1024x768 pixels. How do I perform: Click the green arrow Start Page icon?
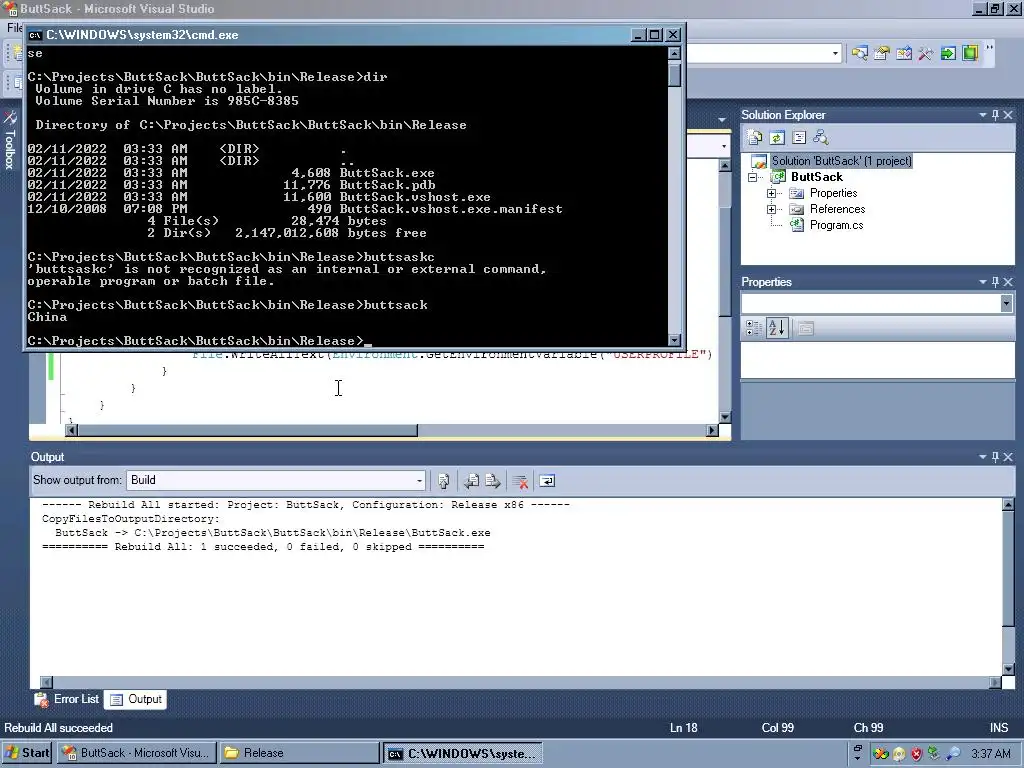(948, 53)
